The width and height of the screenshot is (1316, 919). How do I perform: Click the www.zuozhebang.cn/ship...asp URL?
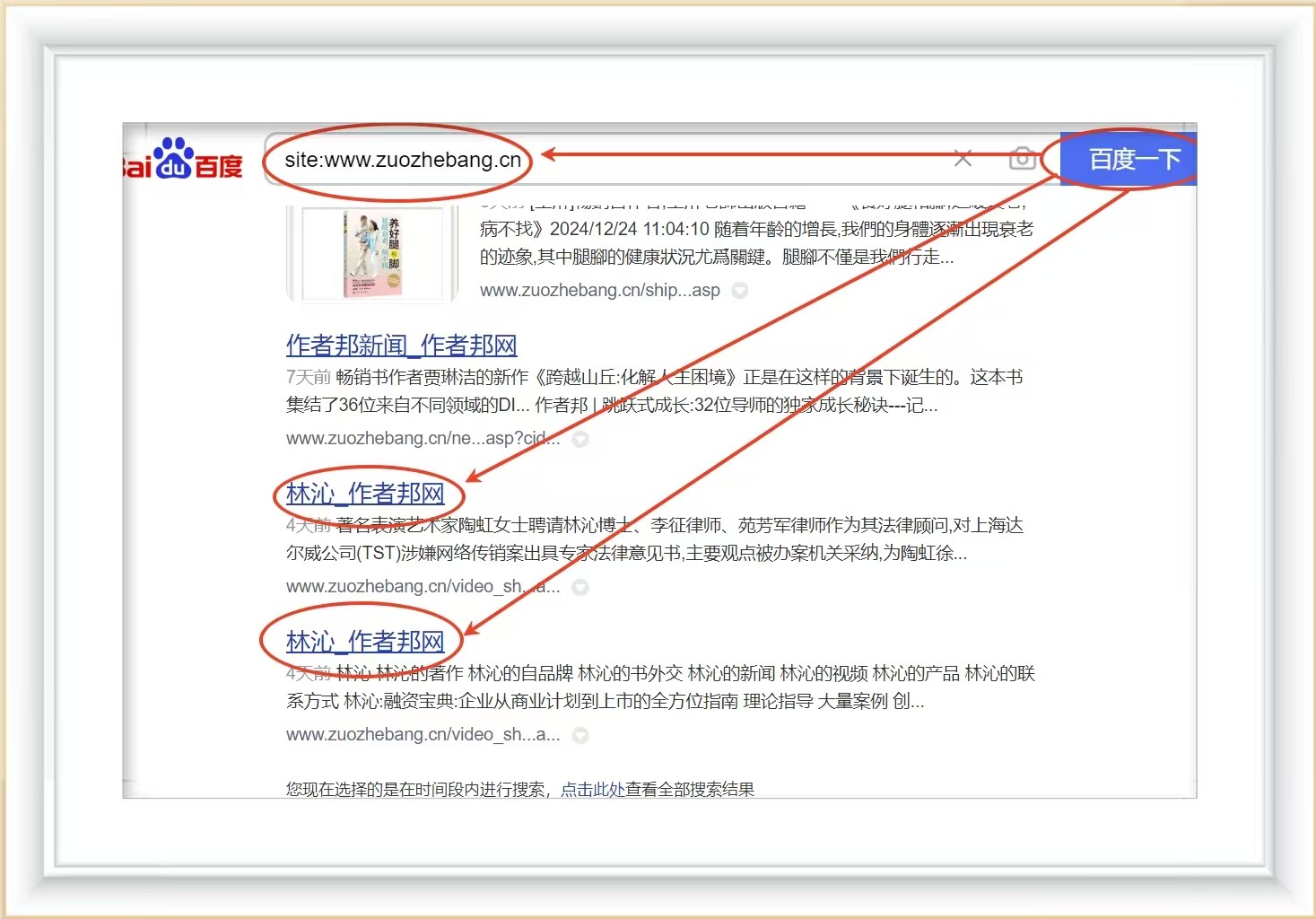(599, 291)
